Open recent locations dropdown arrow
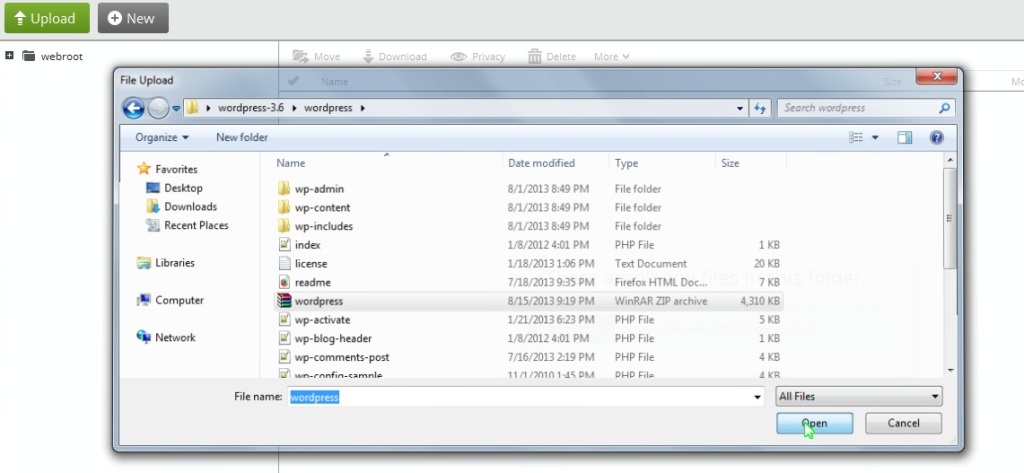This screenshot has height=473, width=1024. pos(176,108)
